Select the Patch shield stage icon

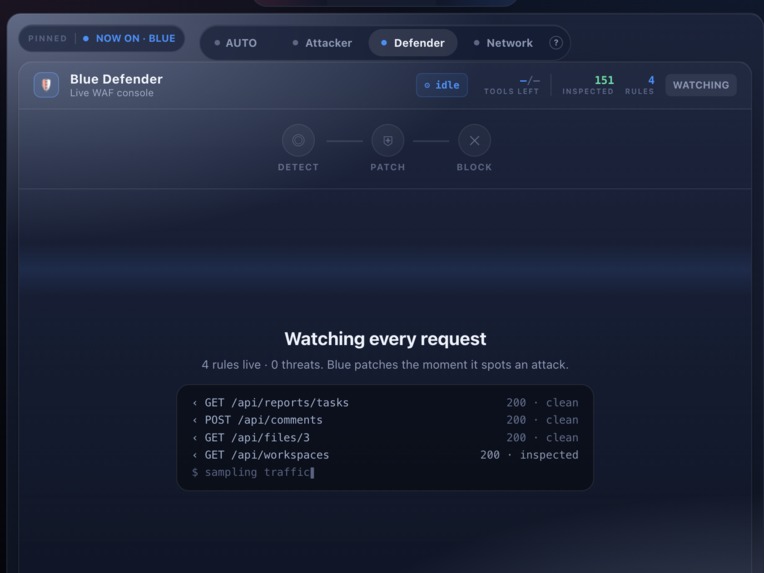(x=388, y=141)
